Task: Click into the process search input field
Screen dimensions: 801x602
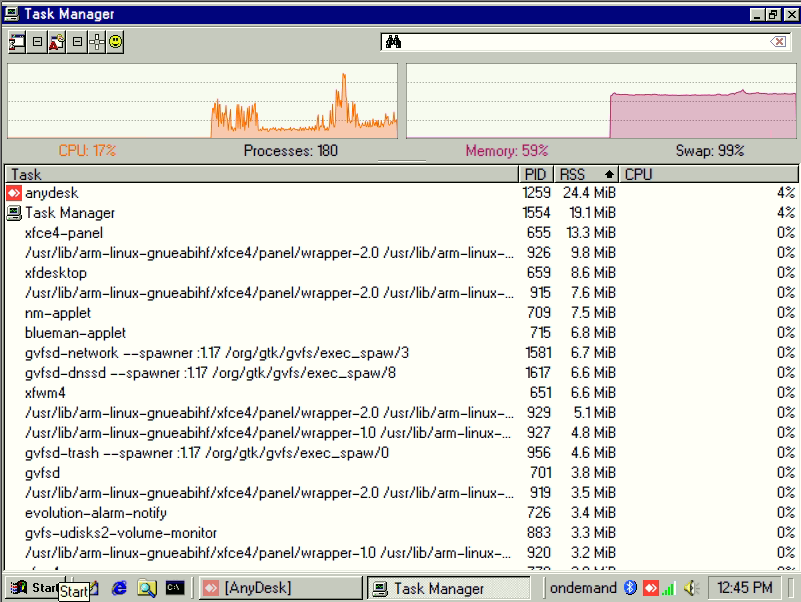Action: tap(585, 42)
